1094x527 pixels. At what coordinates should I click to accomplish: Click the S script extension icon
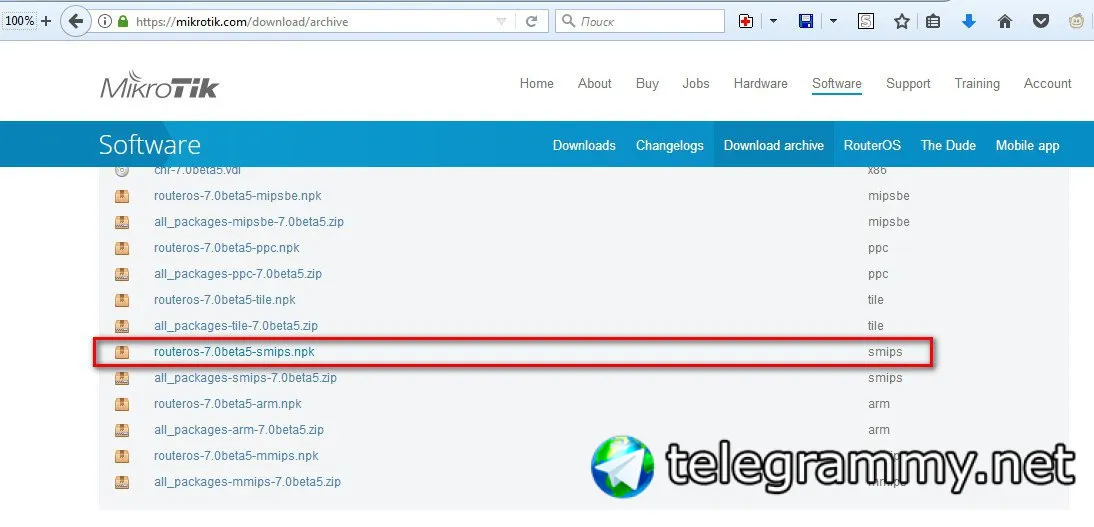point(866,22)
